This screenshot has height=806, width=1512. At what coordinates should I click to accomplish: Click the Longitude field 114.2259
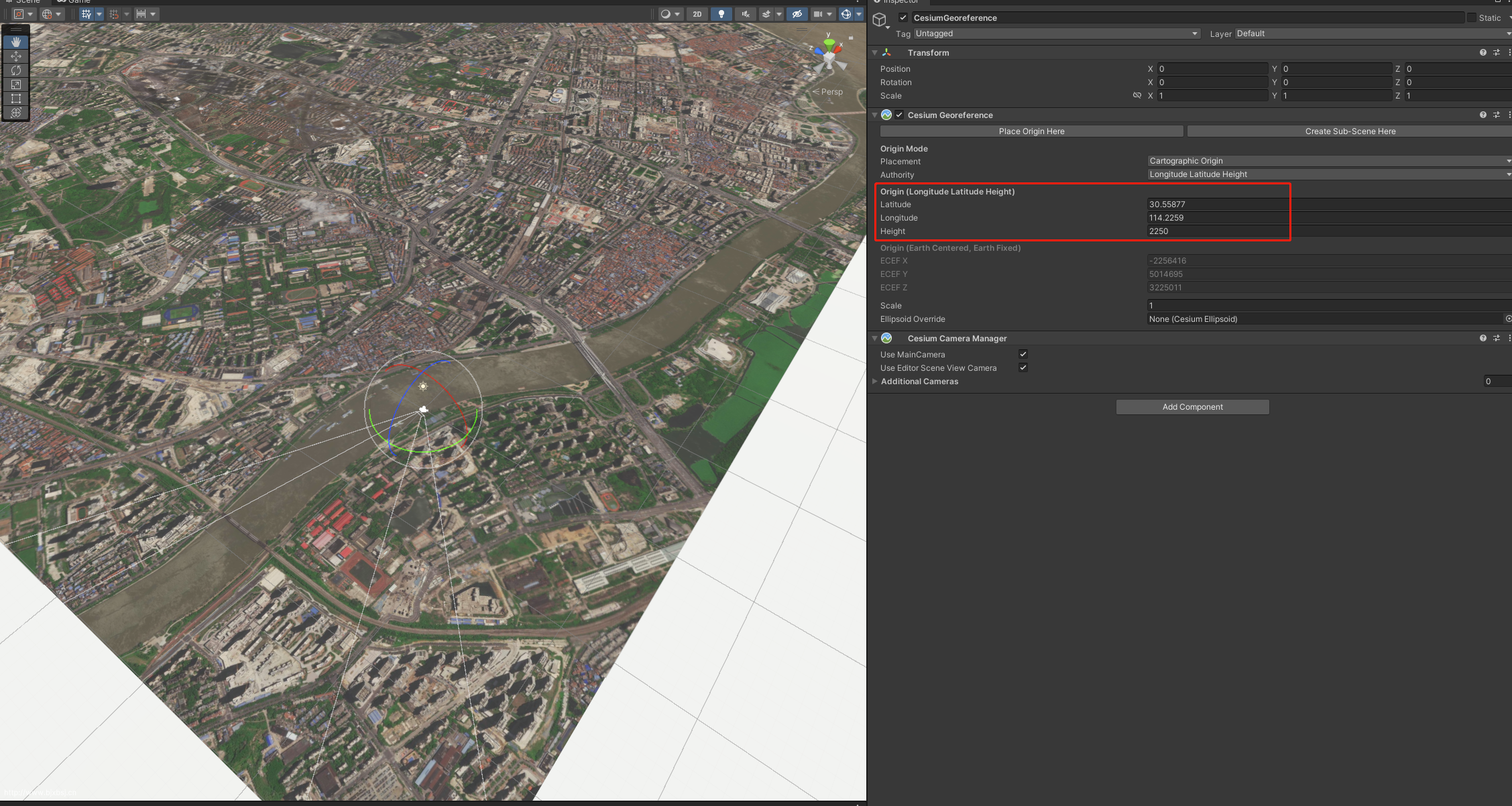coord(1330,218)
